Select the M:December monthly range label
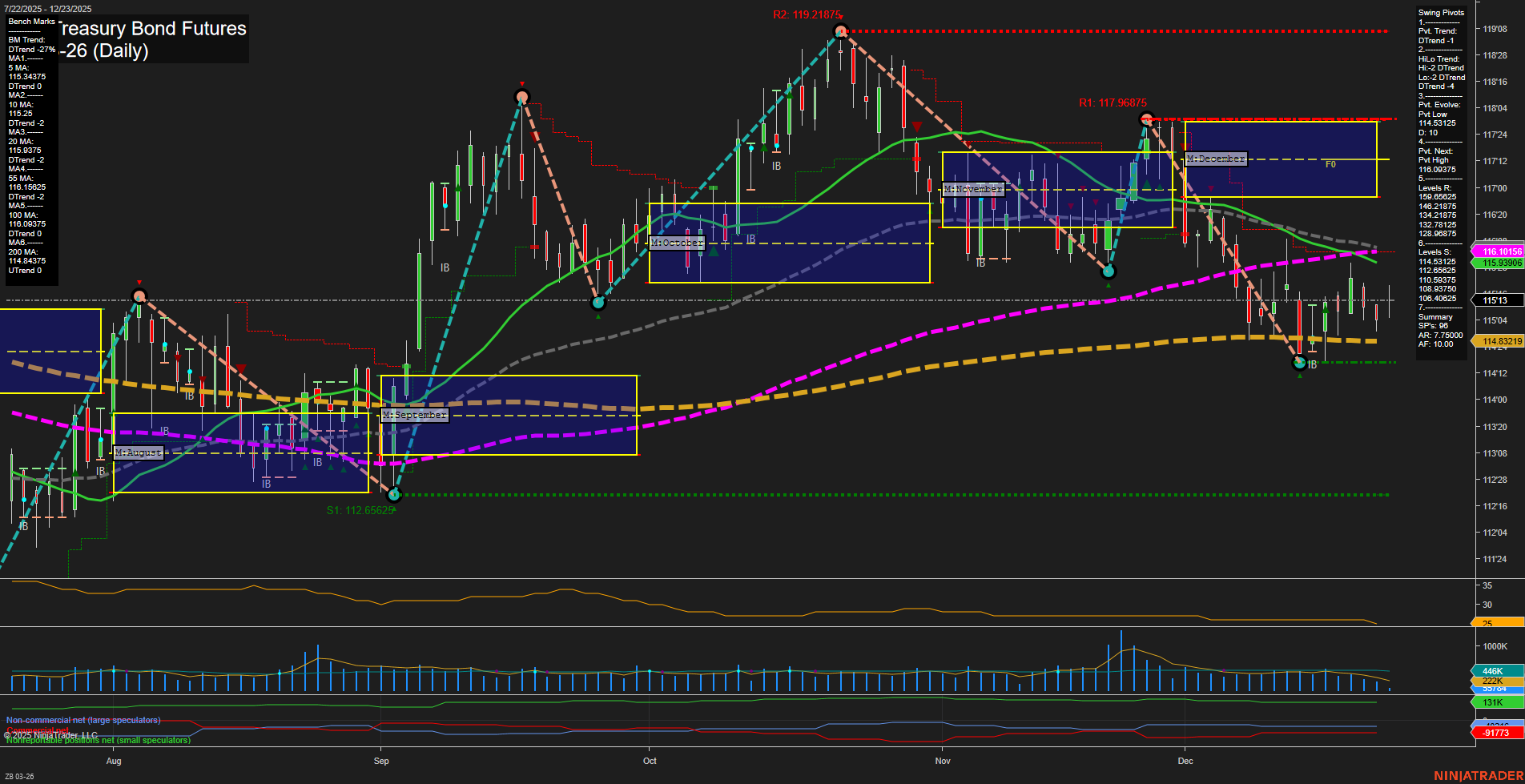 point(1216,159)
